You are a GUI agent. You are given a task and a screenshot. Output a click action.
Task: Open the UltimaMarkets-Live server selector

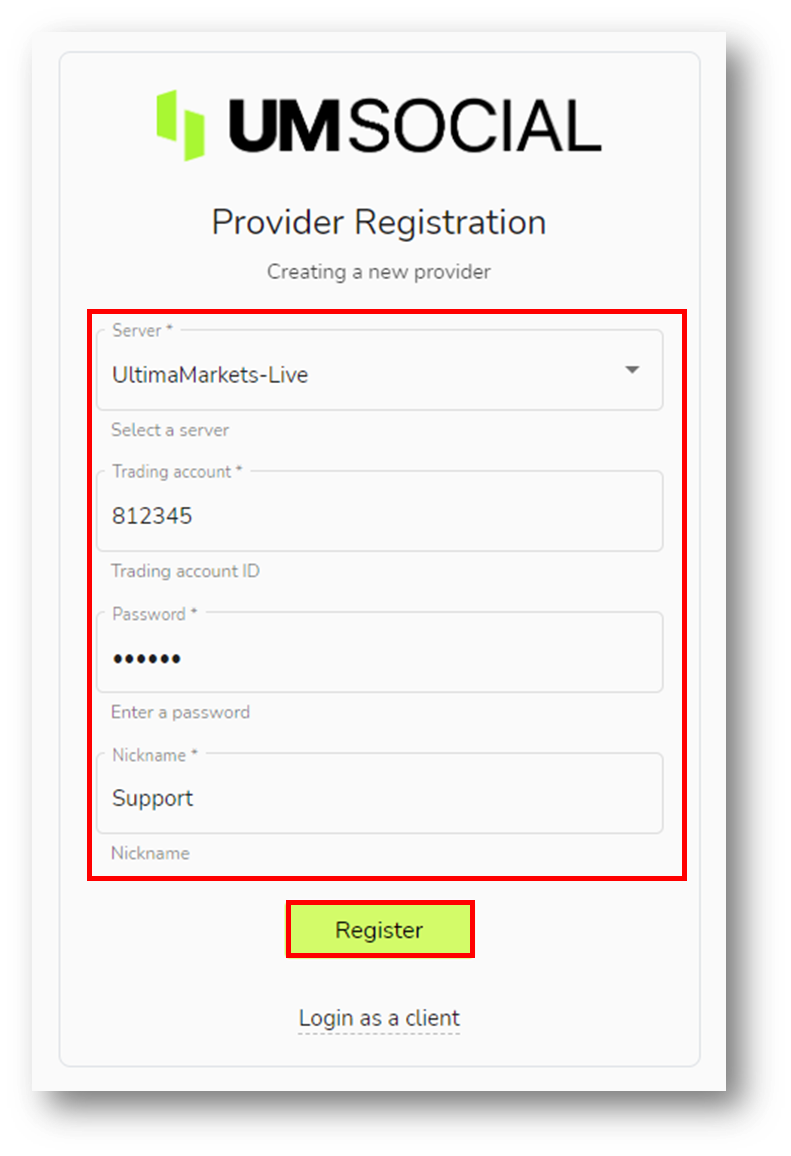tap(380, 370)
